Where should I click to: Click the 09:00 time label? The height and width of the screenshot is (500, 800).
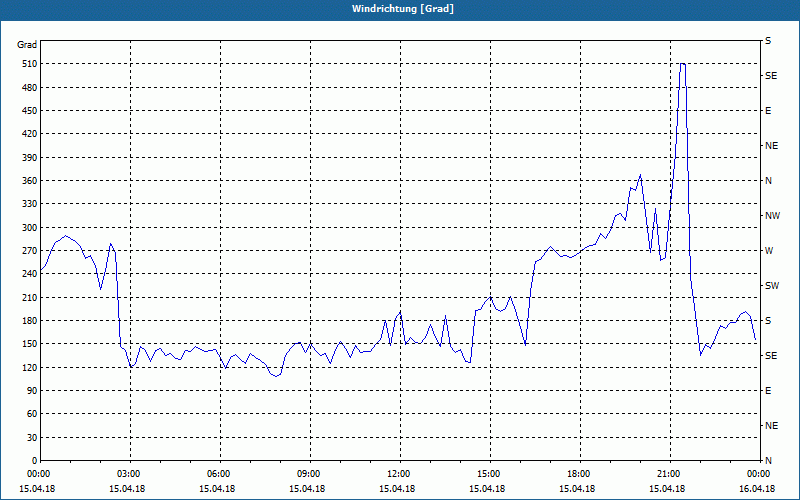click(x=310, y=474)
